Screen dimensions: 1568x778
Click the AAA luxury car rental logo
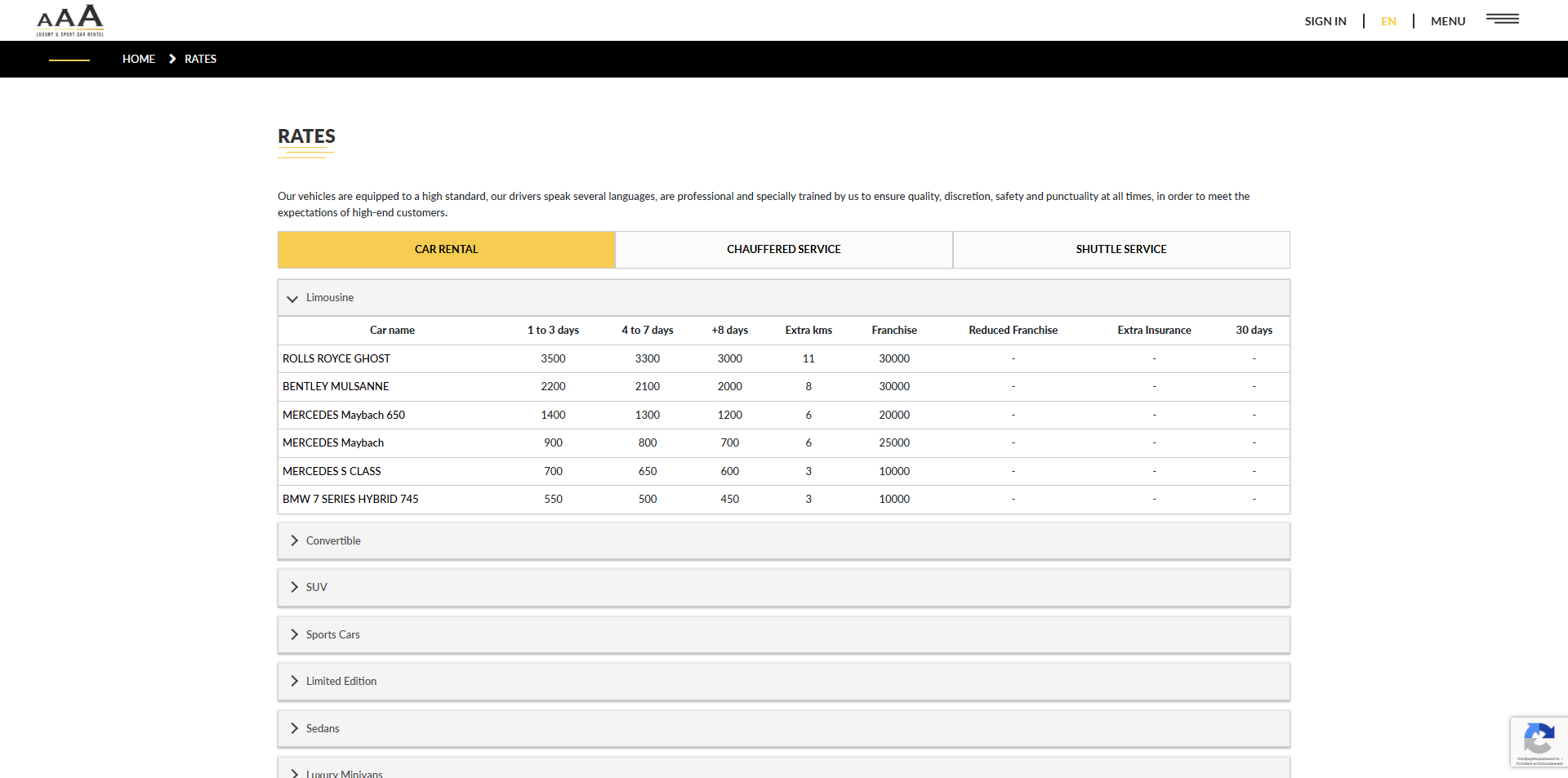(x=70, y=20)
